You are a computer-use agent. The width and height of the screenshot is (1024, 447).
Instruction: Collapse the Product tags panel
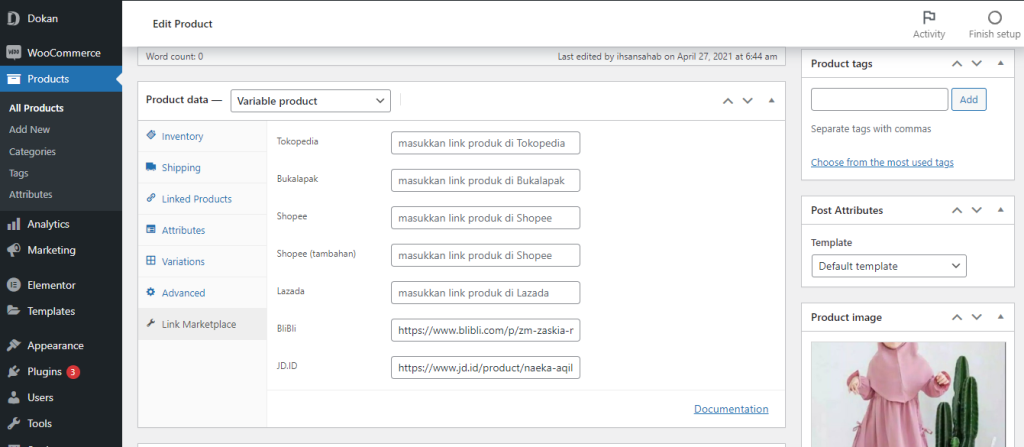(1001, 64)
